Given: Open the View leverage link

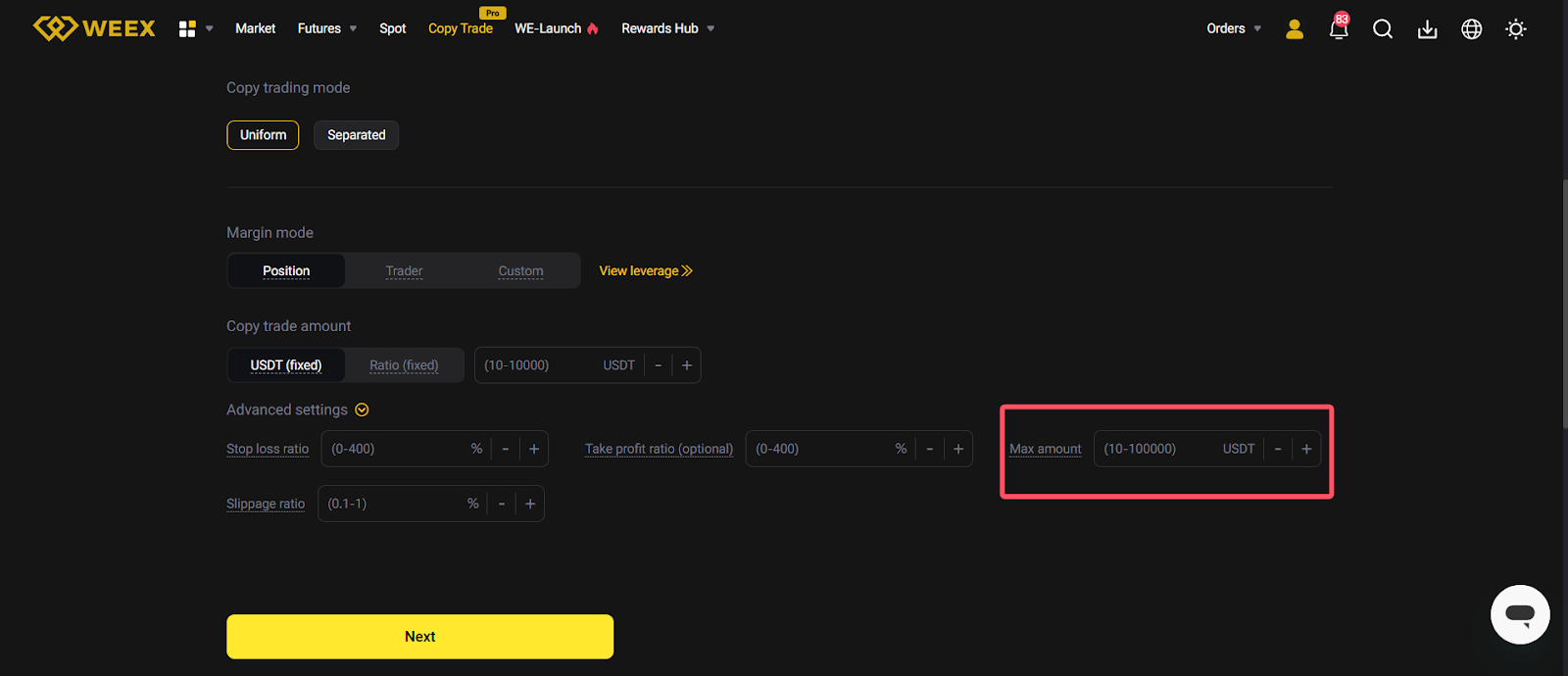Looking at the screenshot, I should (x=646, y=271).
